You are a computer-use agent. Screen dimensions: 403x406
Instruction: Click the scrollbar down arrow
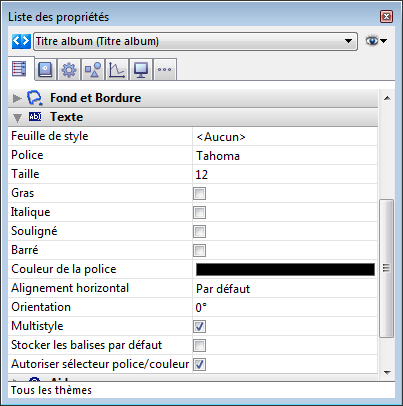pos(387,373)
